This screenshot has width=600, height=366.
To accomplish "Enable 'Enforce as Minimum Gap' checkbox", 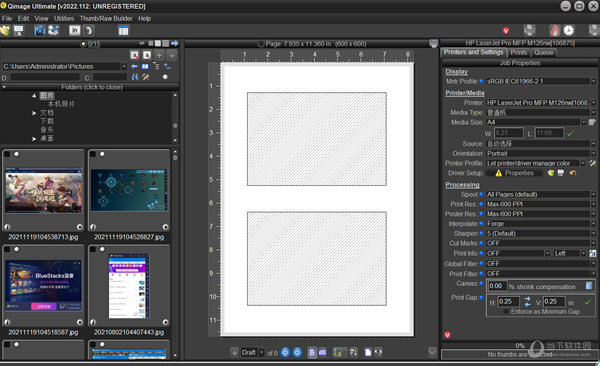I will tap(506, 312).
